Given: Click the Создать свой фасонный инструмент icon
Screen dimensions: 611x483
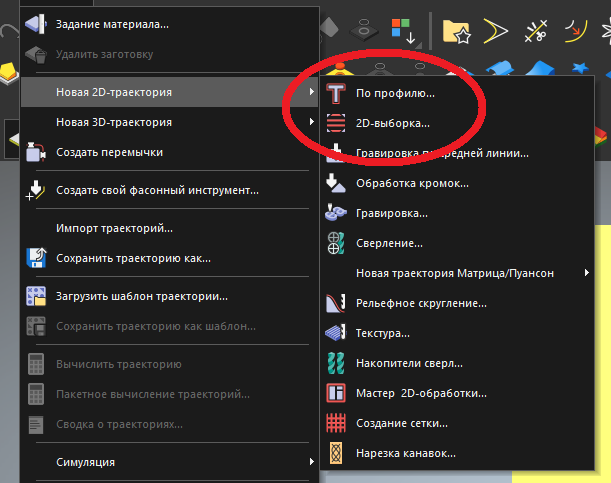Looking at the screenshot, I should pos(36,190).
